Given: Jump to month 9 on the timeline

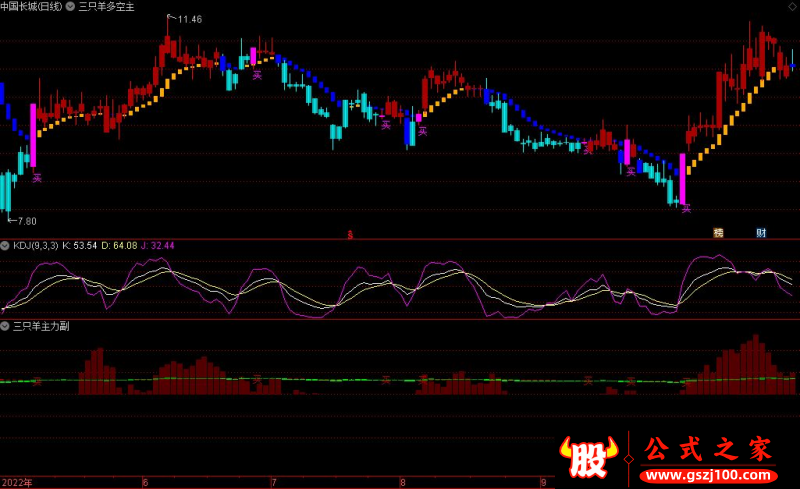Looking at the screenshot, I should (x=544, y=482).
